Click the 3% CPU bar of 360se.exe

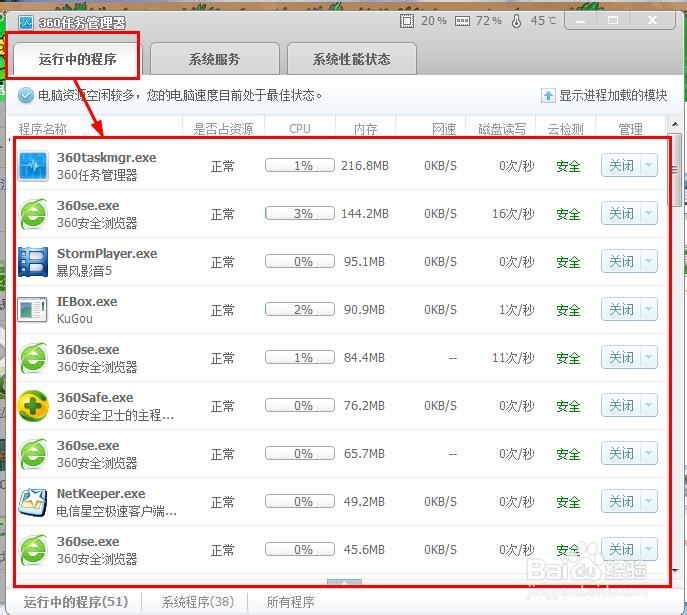[300, 213]
